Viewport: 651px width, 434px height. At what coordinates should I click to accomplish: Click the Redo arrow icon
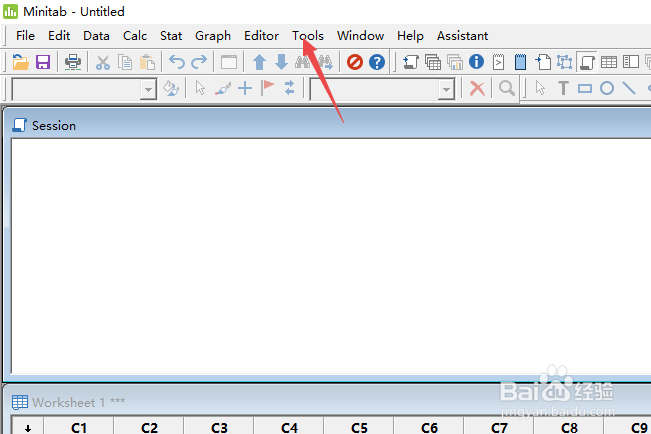click(199, 62)
